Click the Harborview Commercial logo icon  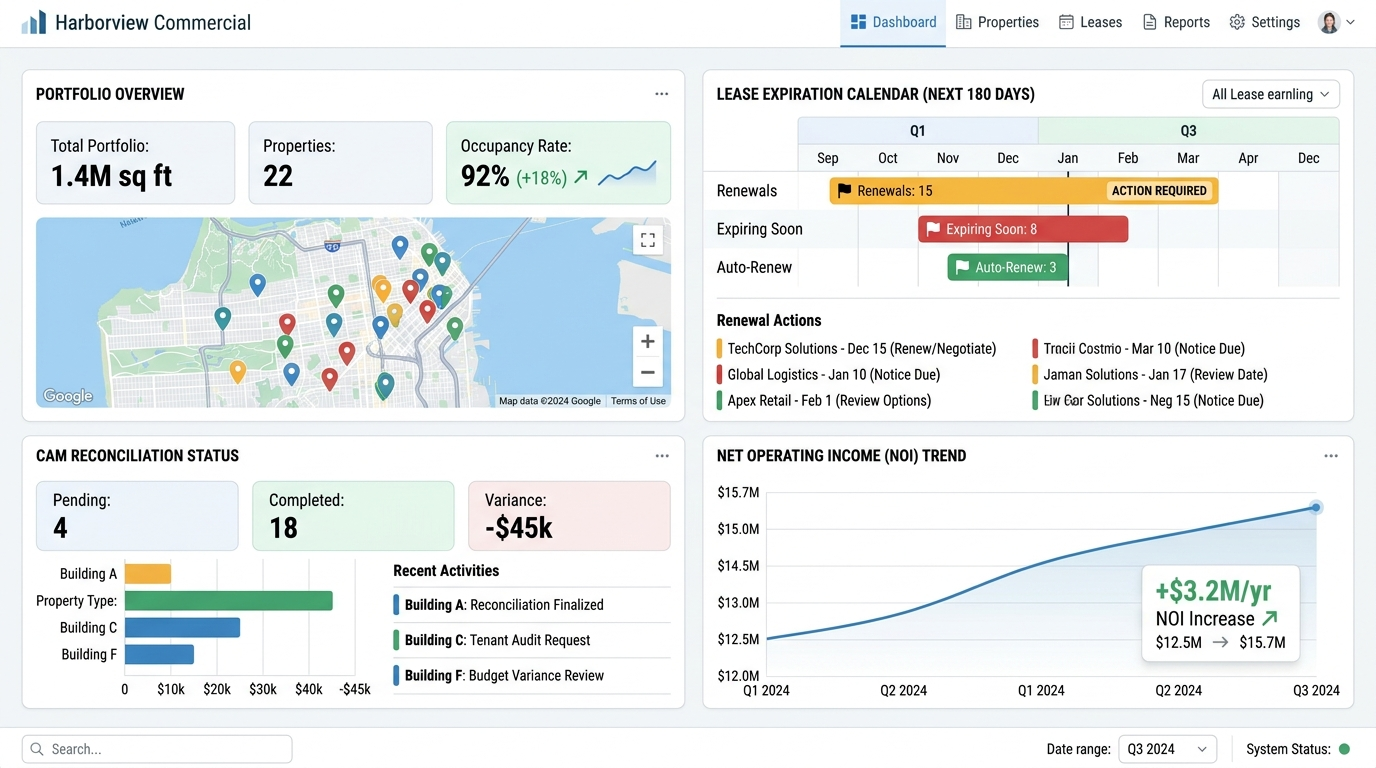34,22
